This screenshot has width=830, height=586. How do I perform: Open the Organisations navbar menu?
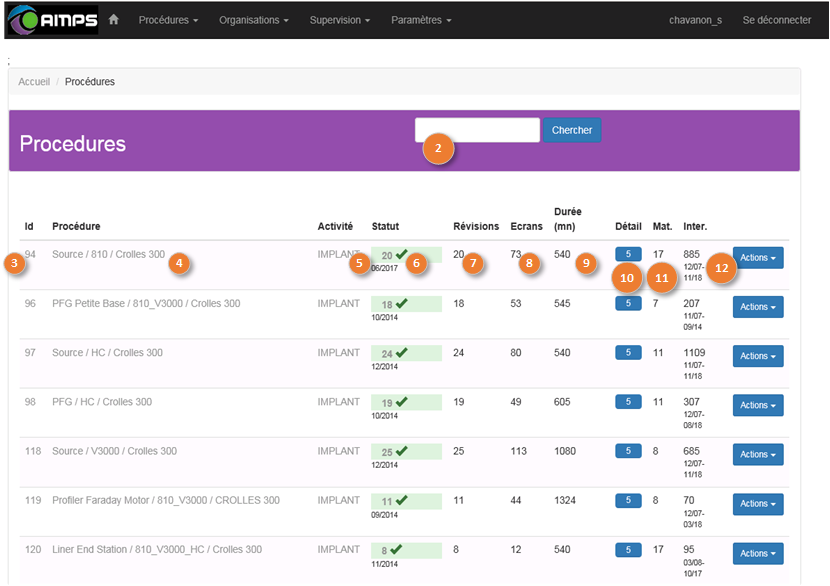click(x=254, y=20)
